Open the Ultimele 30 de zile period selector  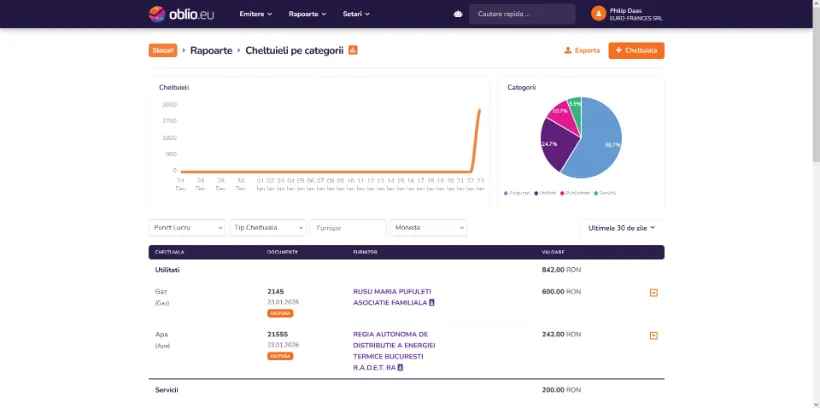621,228
